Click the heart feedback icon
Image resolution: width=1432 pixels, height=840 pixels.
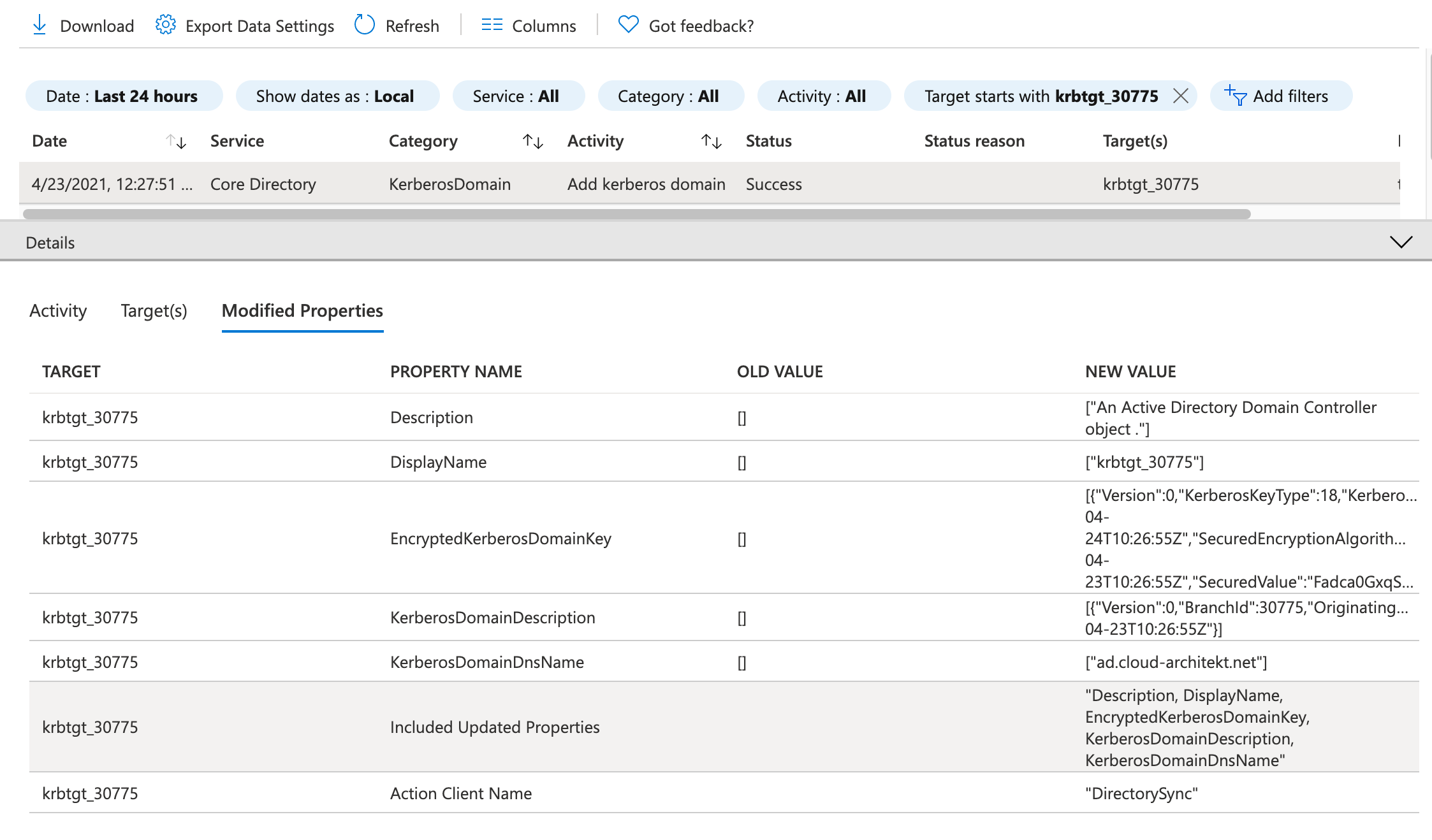[628, 25]
